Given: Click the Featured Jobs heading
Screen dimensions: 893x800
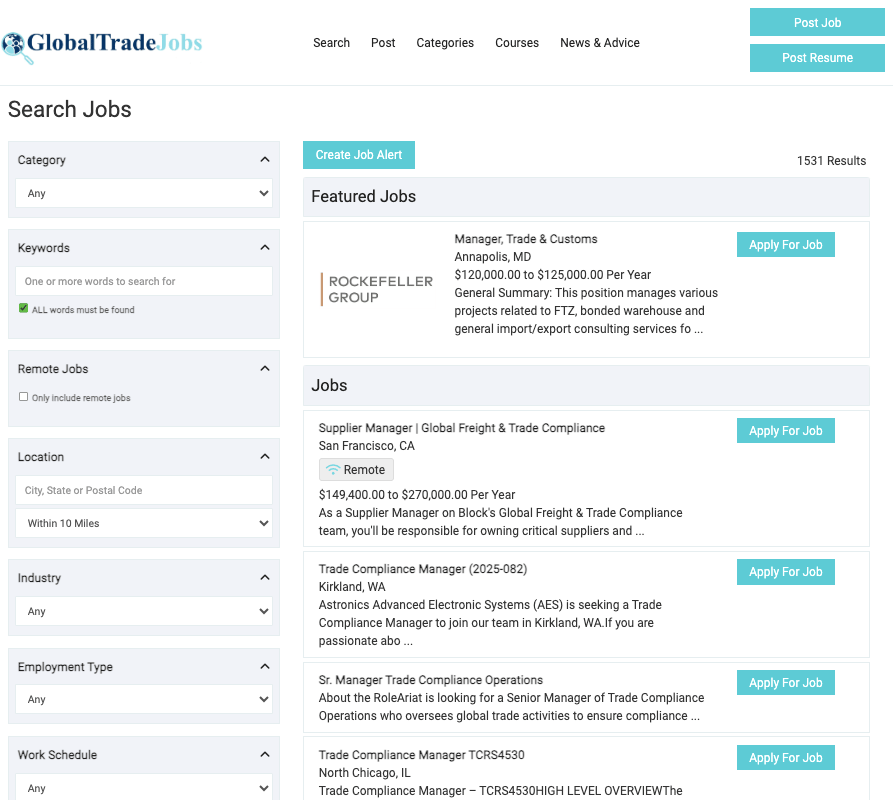Looking at the screenshot, I should point(363,196).
